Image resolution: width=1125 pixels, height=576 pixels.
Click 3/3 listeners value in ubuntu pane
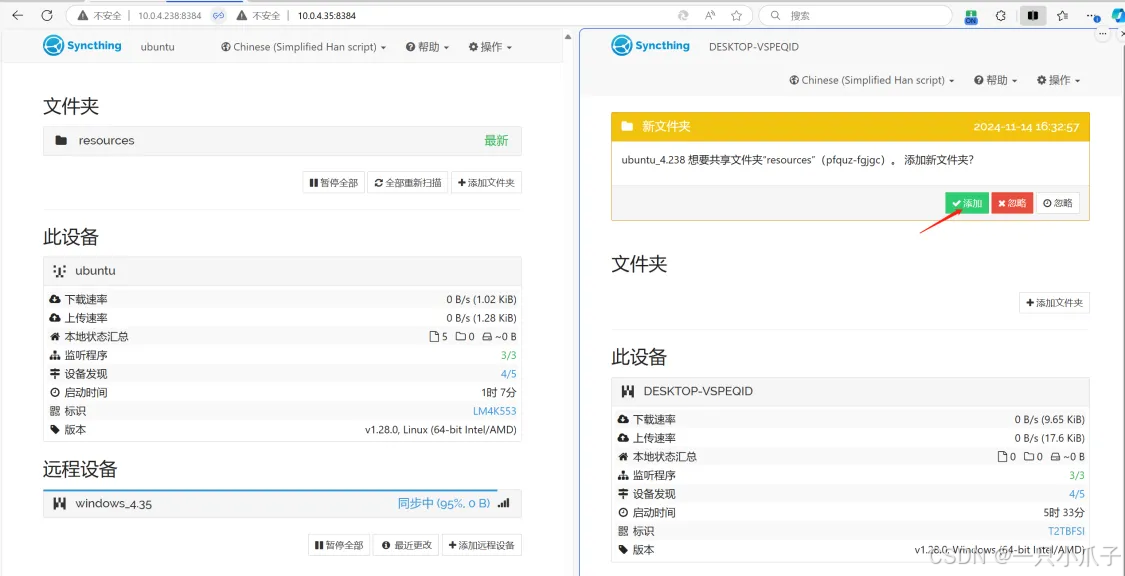509,355
